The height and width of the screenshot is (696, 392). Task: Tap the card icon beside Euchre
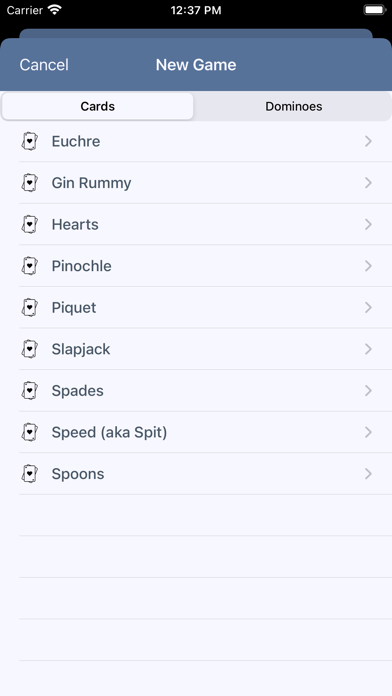[x=29, y=142]
